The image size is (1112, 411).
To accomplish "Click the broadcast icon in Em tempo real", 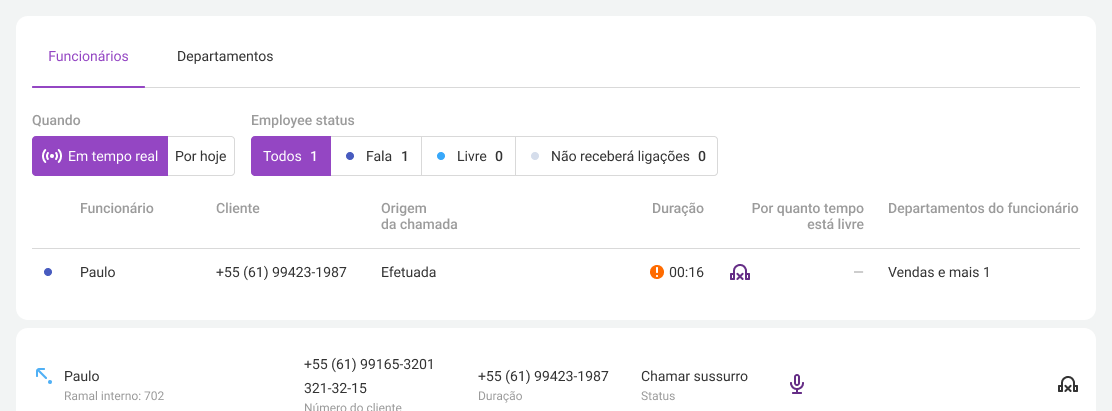I will coord(52,156).
